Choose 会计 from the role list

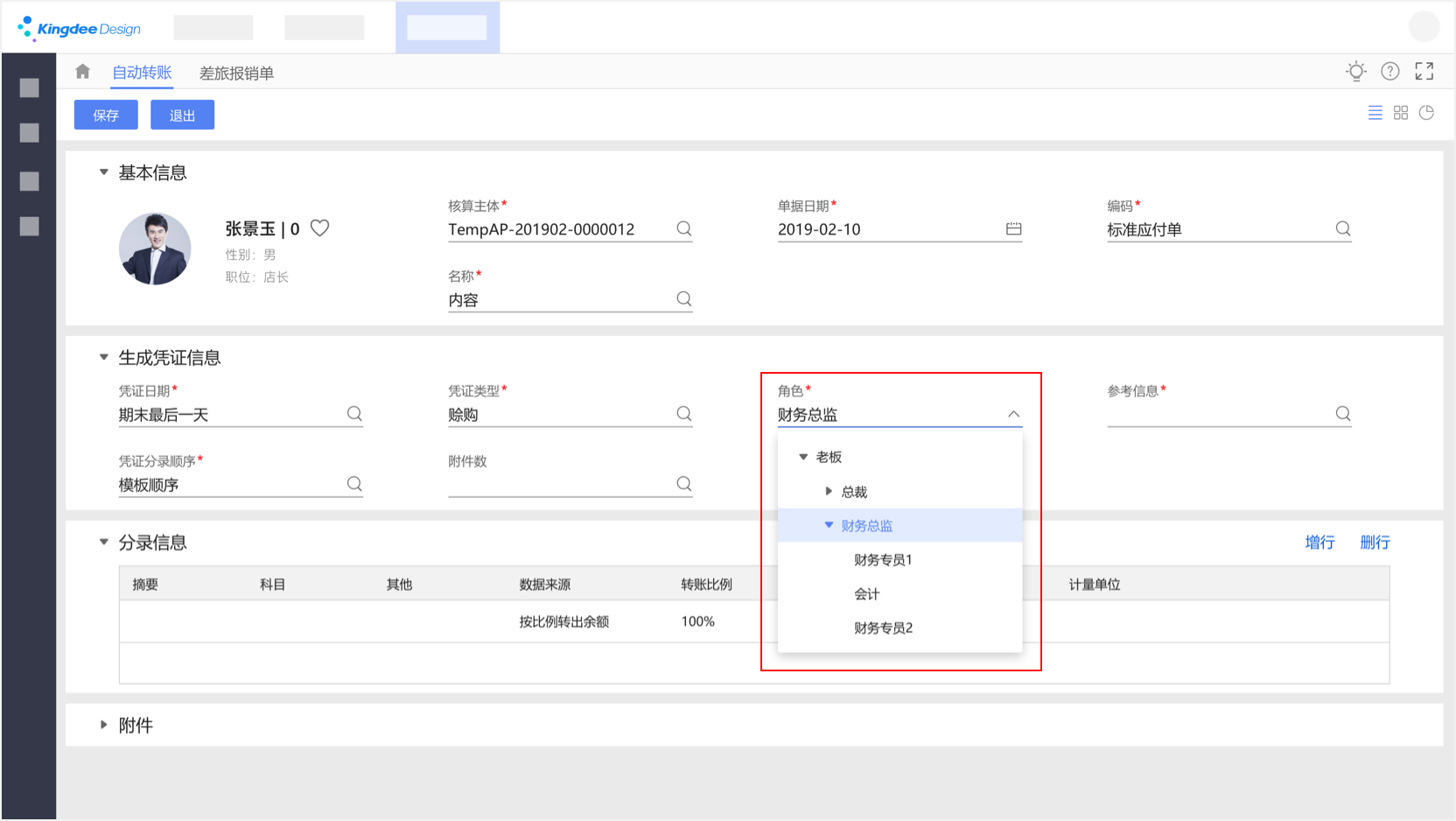pyautogui.click(x=867, y=594)
